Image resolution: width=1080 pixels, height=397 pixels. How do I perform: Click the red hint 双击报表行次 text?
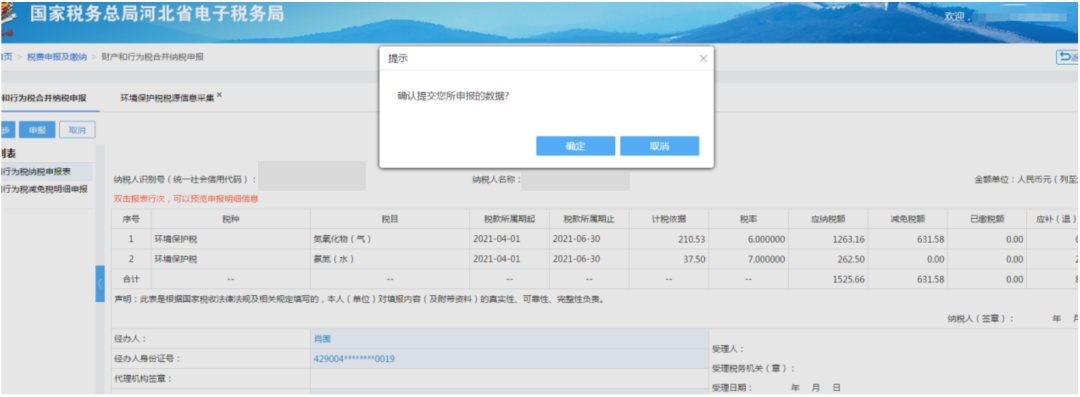coord(186,198)
